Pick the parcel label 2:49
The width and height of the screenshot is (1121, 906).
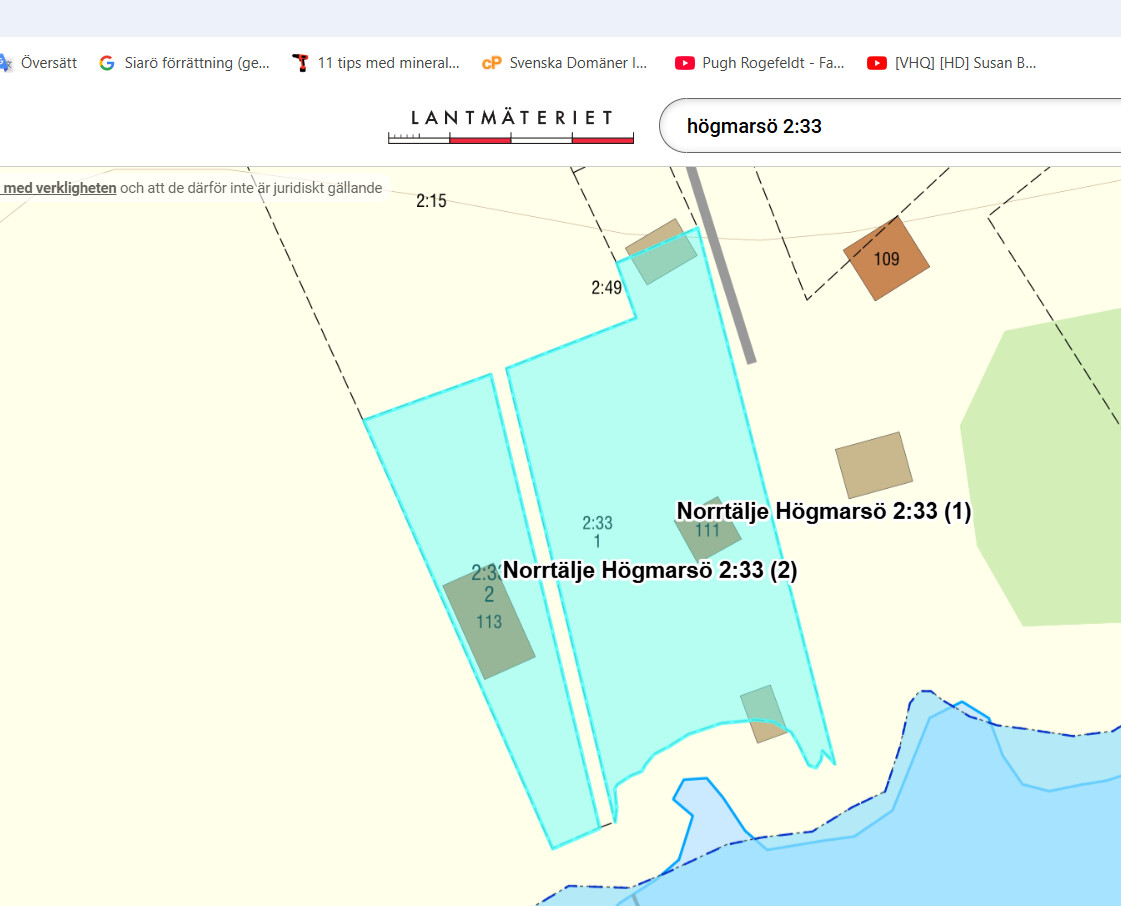pyautogui.click(x=606, y=288)
